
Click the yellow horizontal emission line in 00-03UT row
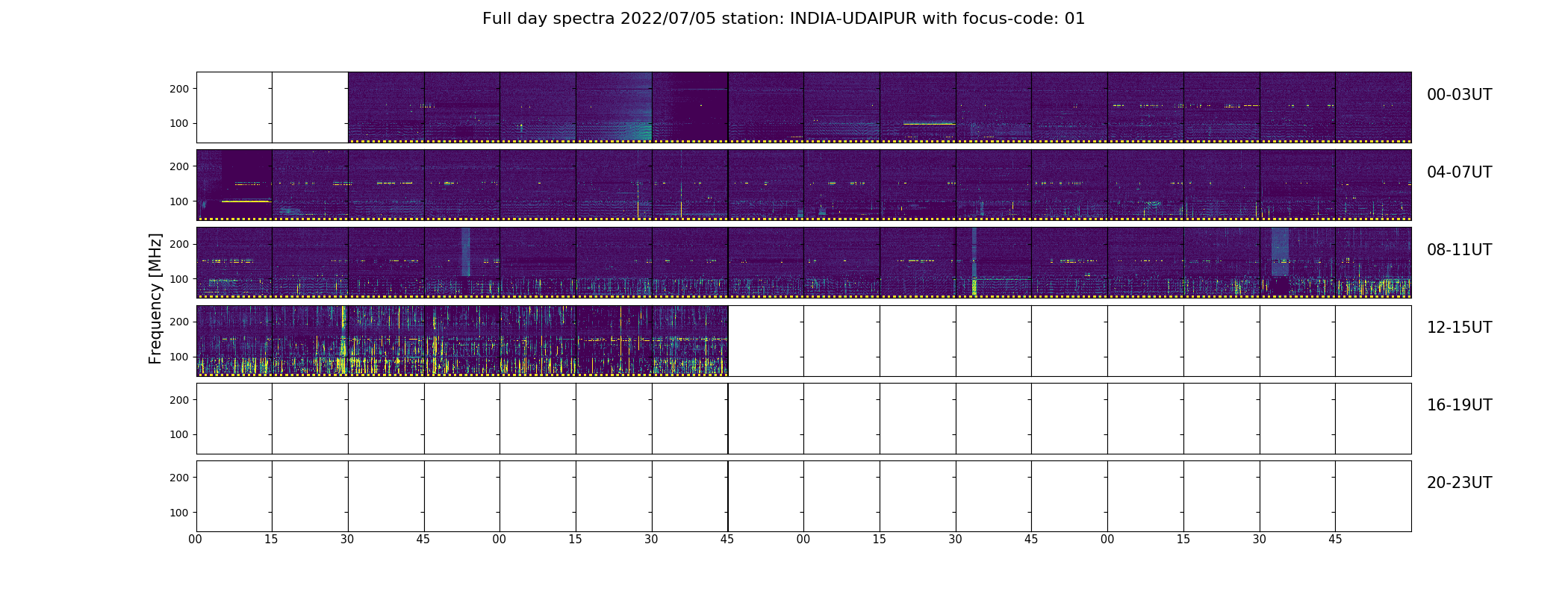tap(929, 124)
